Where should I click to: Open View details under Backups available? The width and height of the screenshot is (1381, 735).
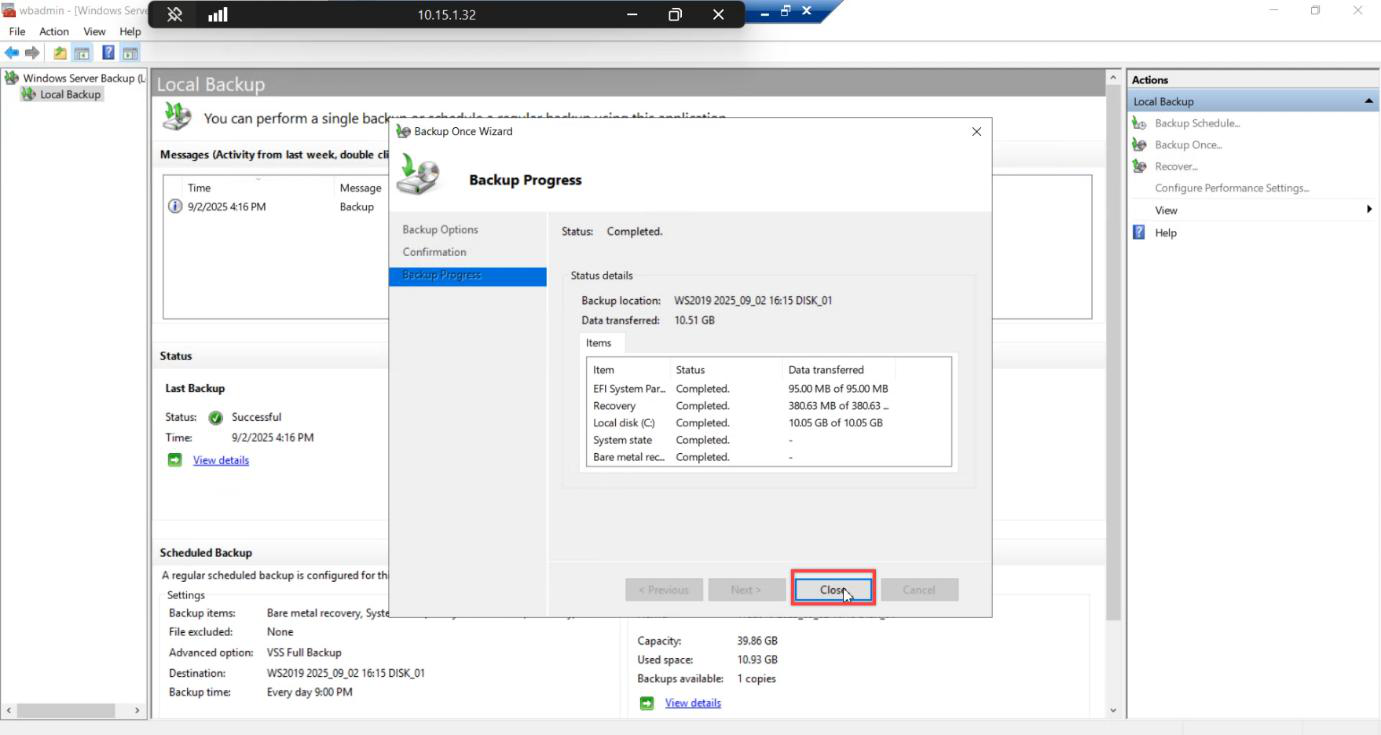693,703
